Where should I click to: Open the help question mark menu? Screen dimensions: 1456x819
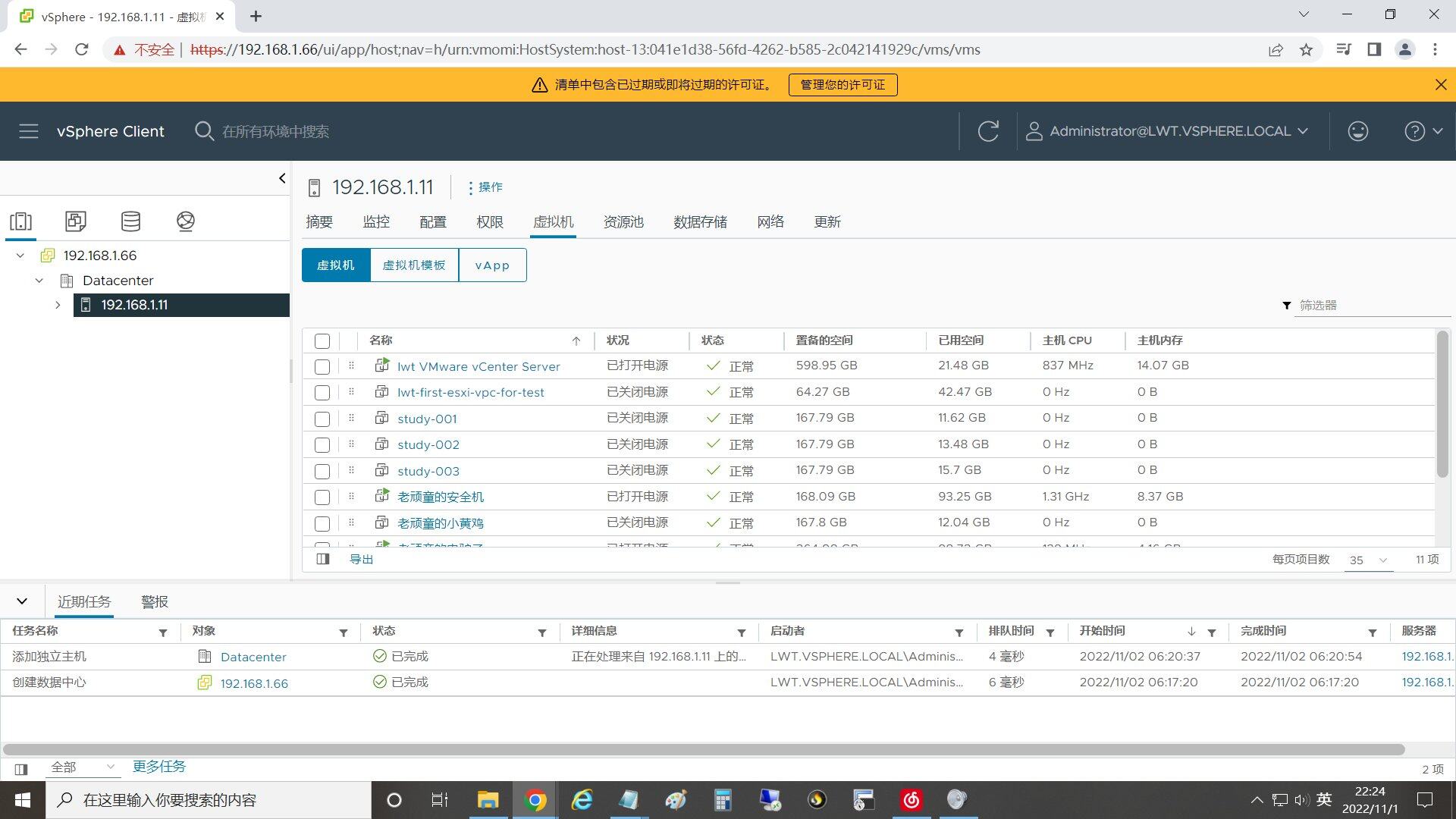[1423, 131]
